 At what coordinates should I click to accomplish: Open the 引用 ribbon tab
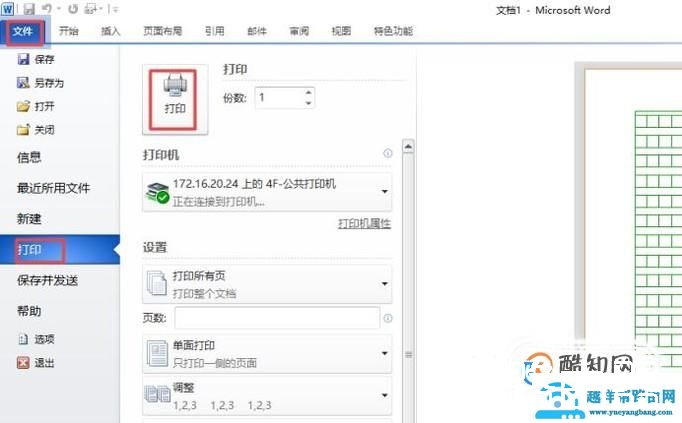[214, 31]
